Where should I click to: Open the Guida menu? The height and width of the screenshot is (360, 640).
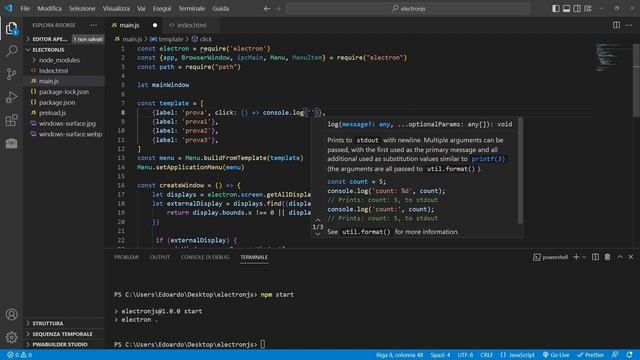click(221, 8)
